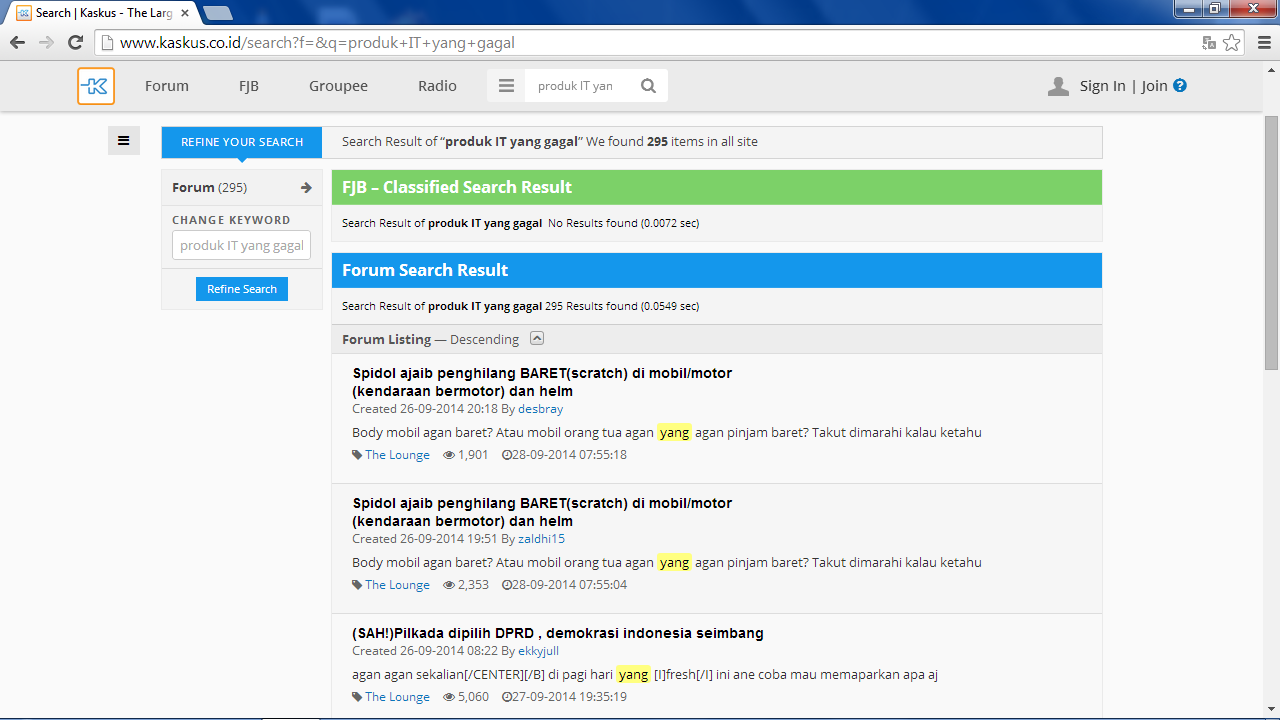The image size is (1280, 720).
Task: Focus the Change Keyword input field
Action: tap(242, 245)
